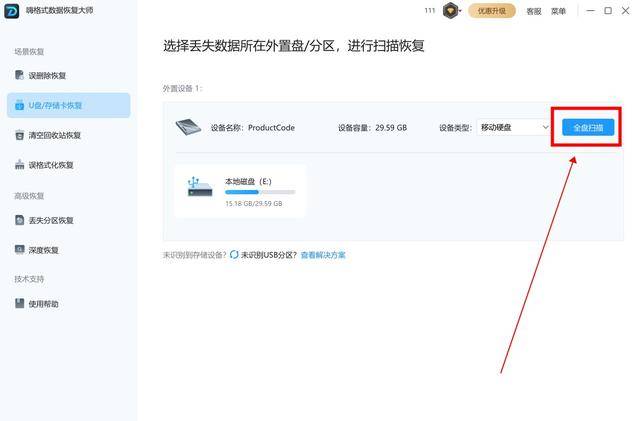Click the 误删除恢复 file icon
The width and height of the screenshot is (640, 421).
coord(19,75)
